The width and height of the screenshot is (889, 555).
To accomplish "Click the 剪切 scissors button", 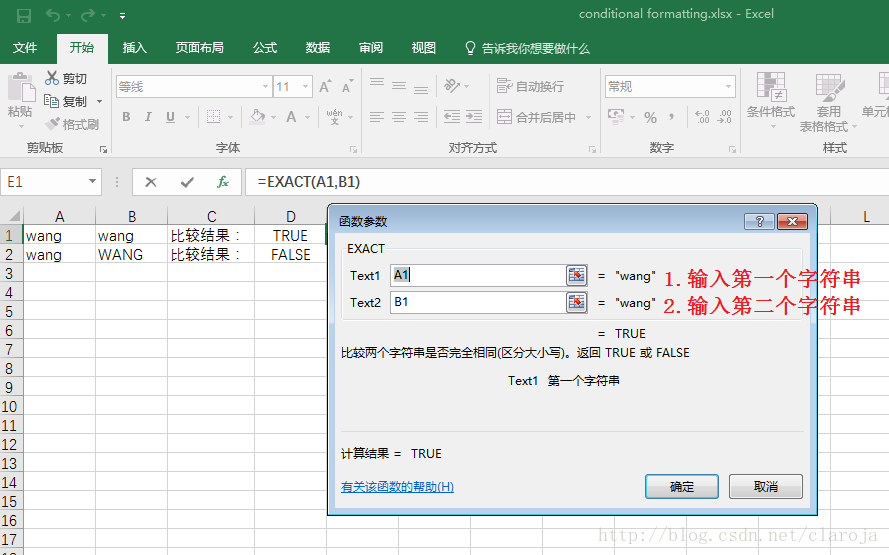I will 66,78.
